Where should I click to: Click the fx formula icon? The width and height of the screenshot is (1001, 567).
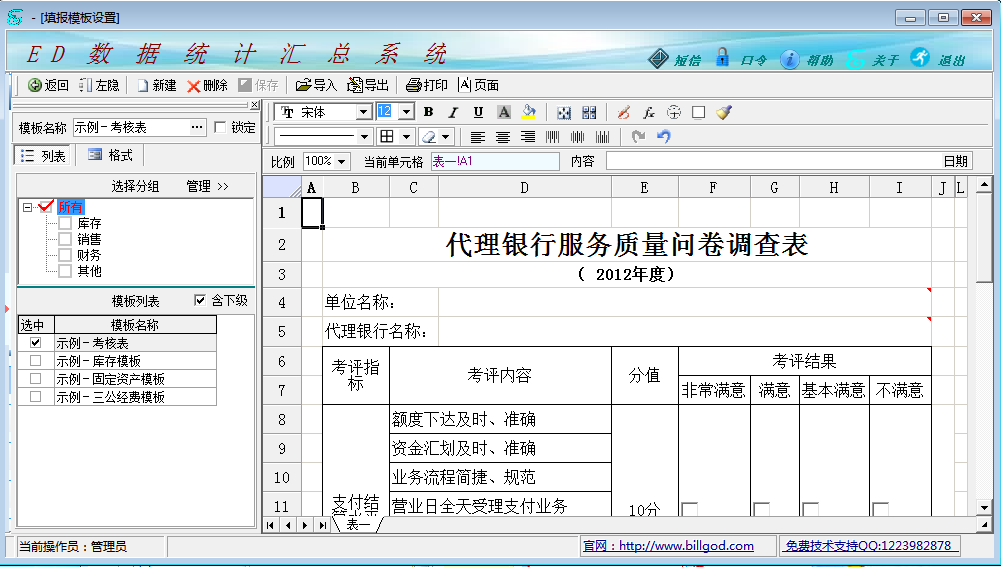pos(649,112)
